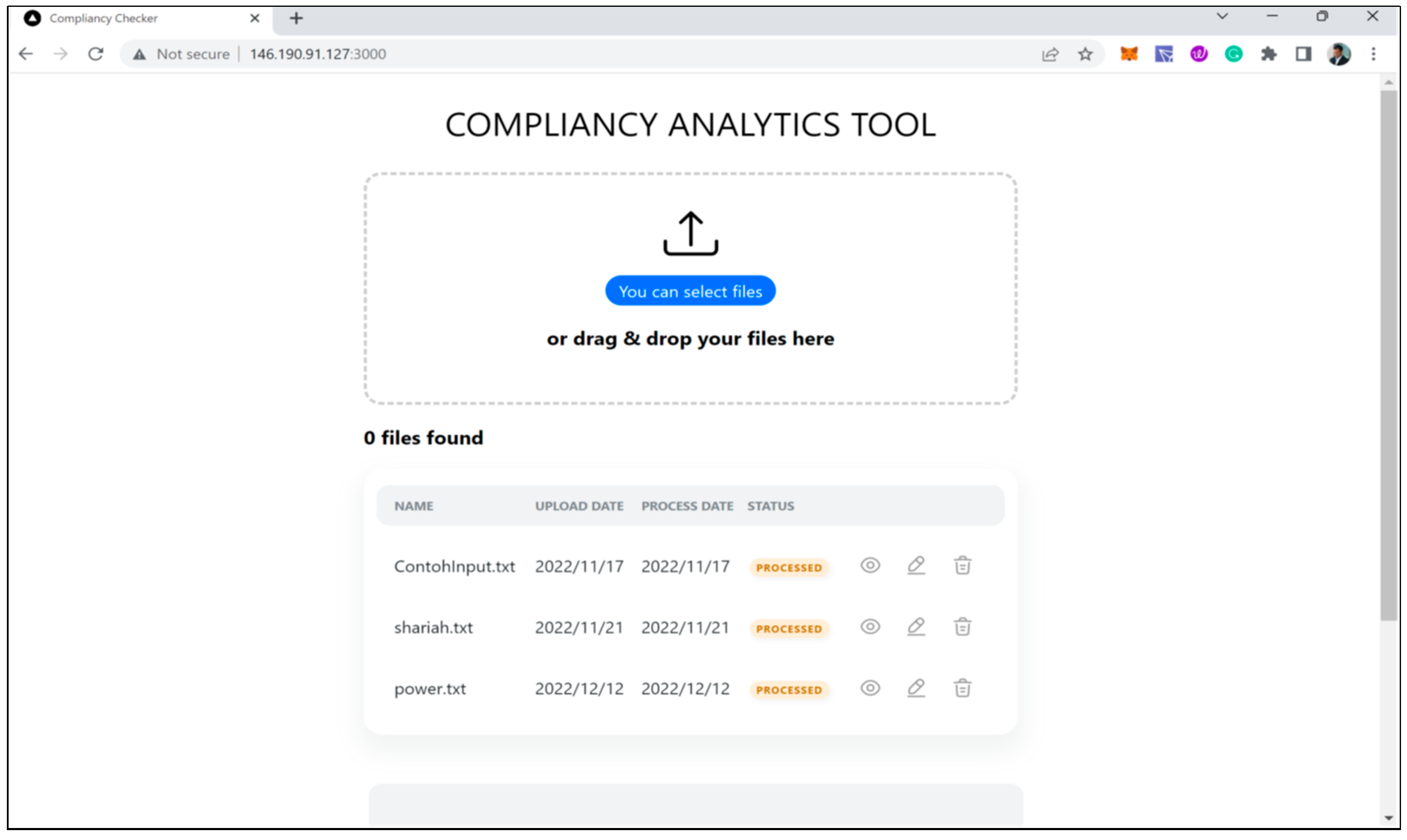Edit shariah.txt with the pencil icon

[915, 626]
